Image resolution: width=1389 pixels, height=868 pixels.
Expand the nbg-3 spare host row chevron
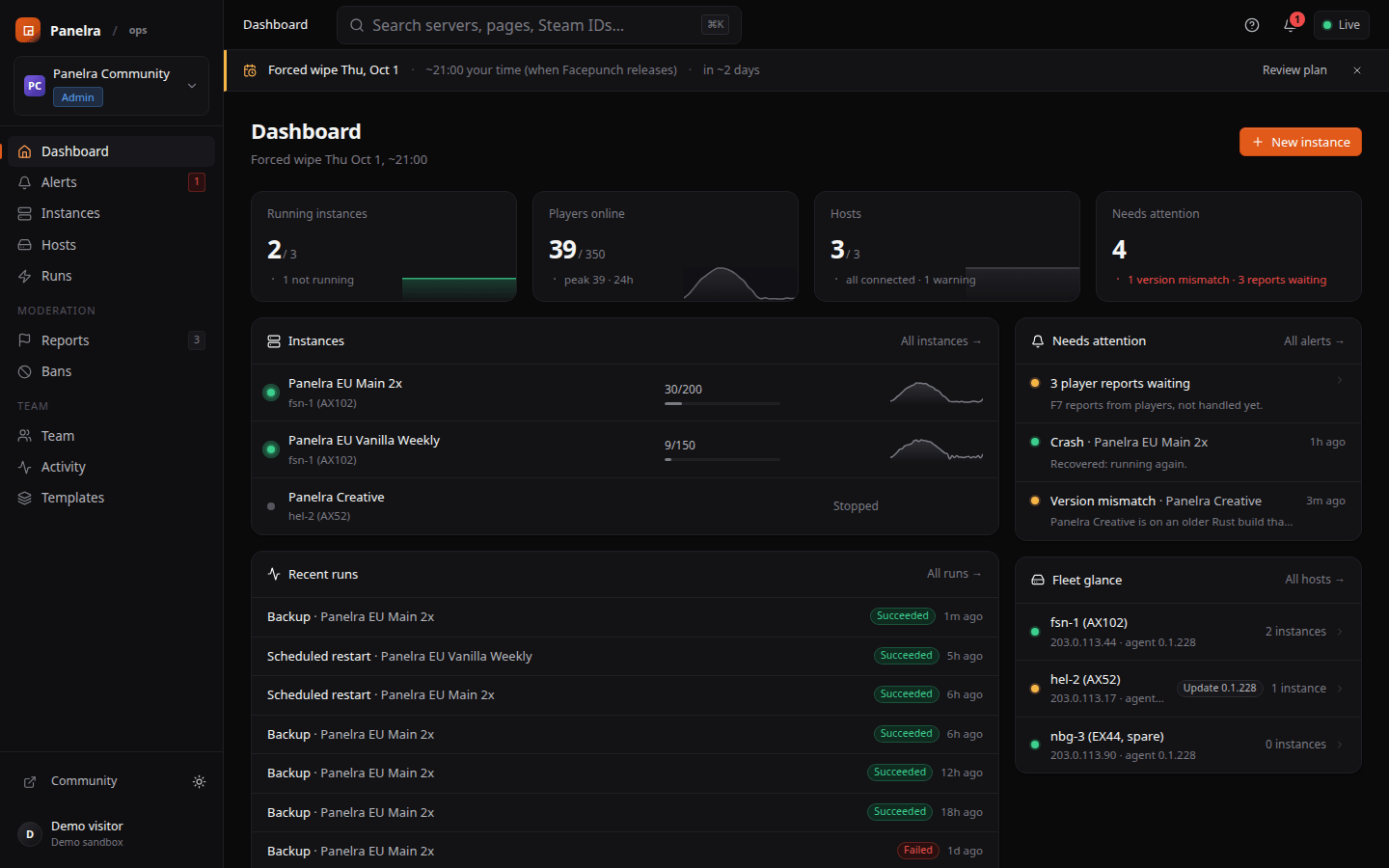1340,745
